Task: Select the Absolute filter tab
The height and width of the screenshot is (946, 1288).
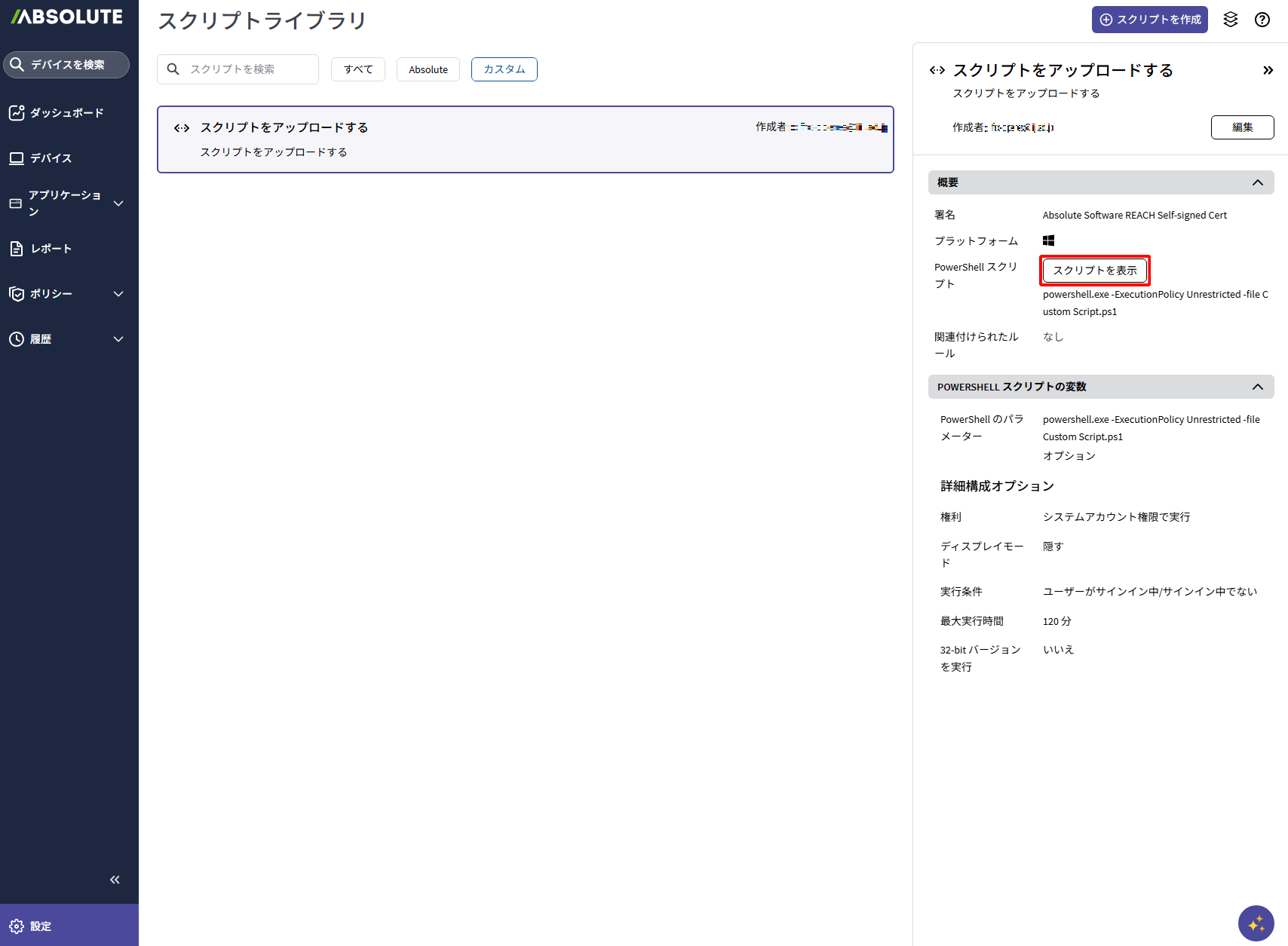Action: (428, 69)
